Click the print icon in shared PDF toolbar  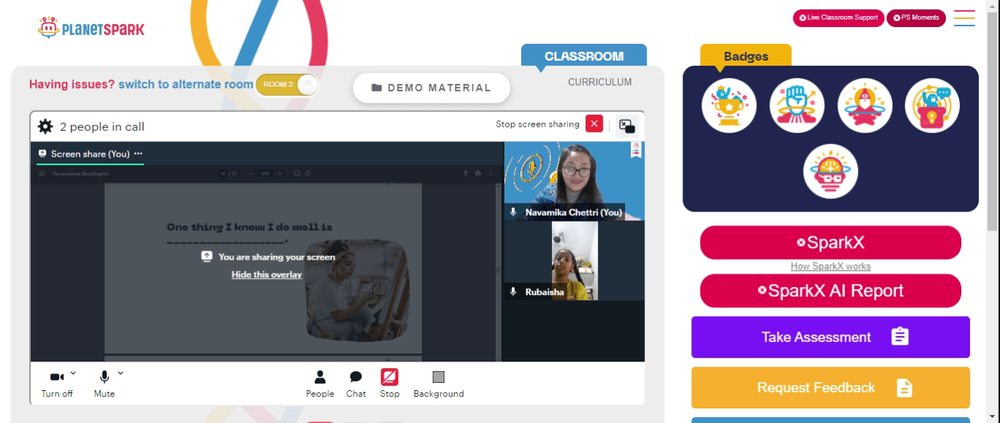478,173
